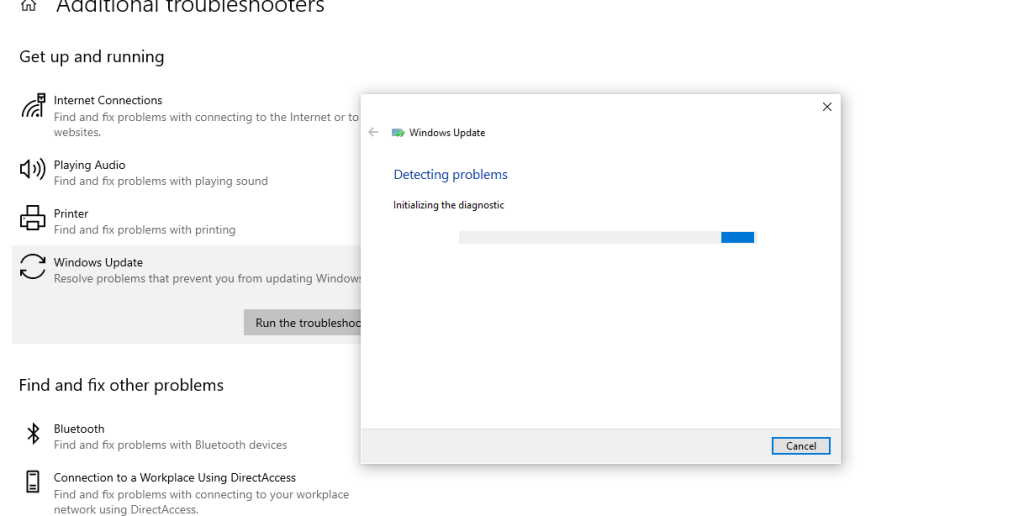Close the Windows Update troubleshooter dialog
The height and width of the screenshot is (516, 1024).
(826, 107)
